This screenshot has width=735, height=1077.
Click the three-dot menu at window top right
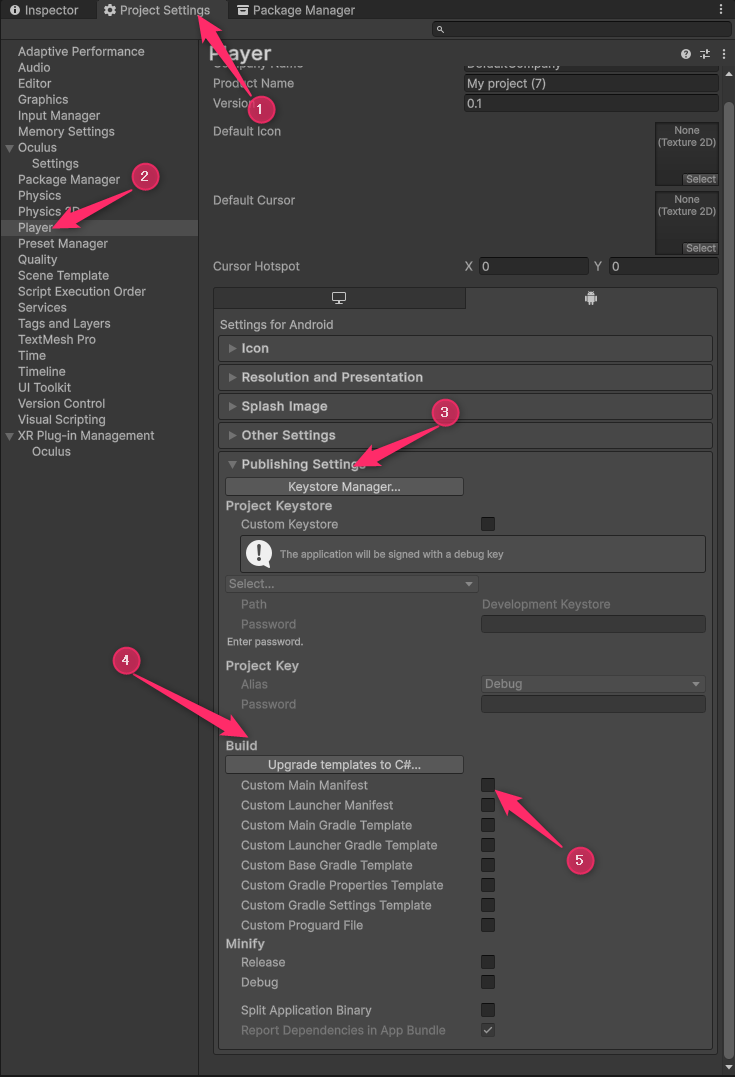(723, 8)
